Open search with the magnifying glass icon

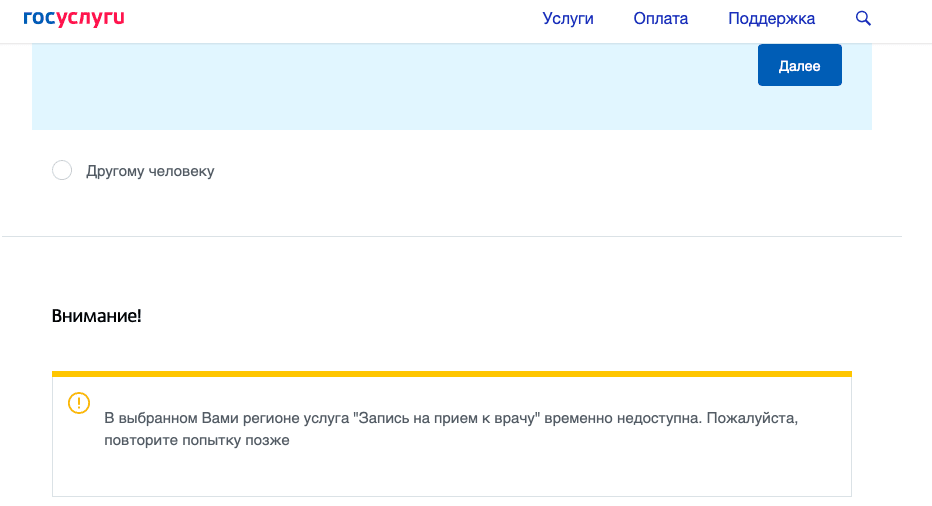(863, 18)
